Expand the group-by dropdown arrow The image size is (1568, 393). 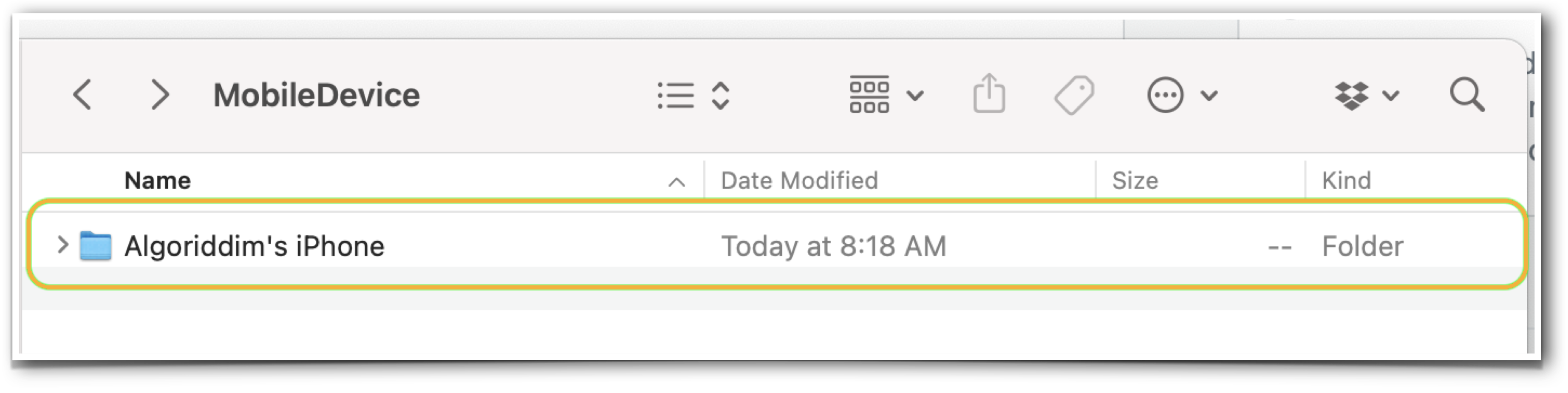pyautogui.click(x=915, y=96)
